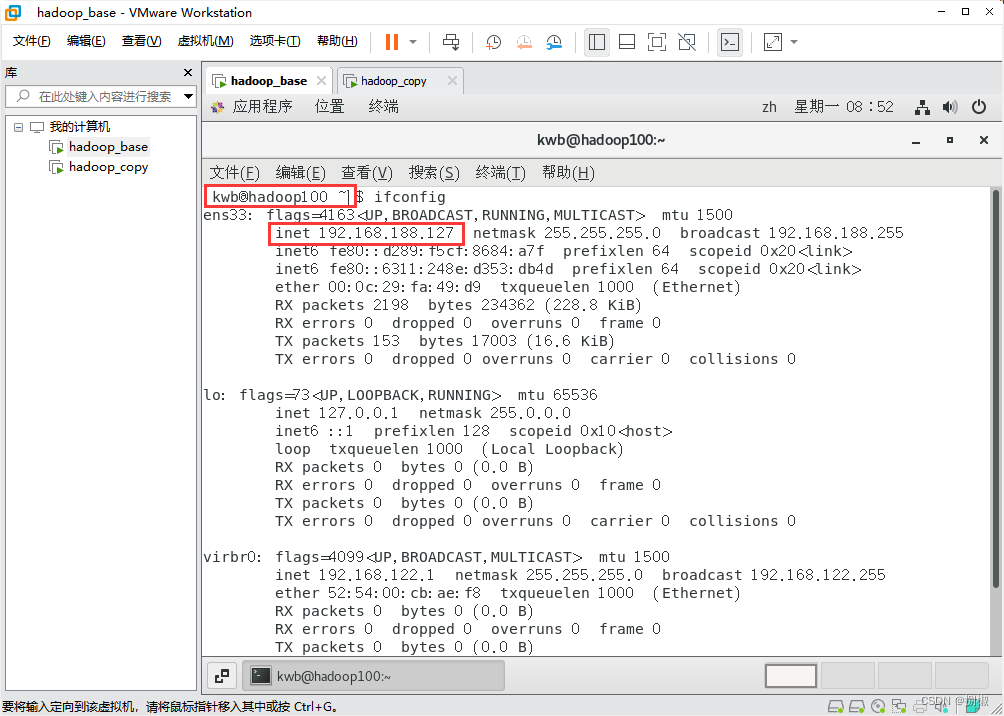Open terminal 帮助(H) menu
The width and height of the screenshot is (1004, 716).
coord(568,172)
